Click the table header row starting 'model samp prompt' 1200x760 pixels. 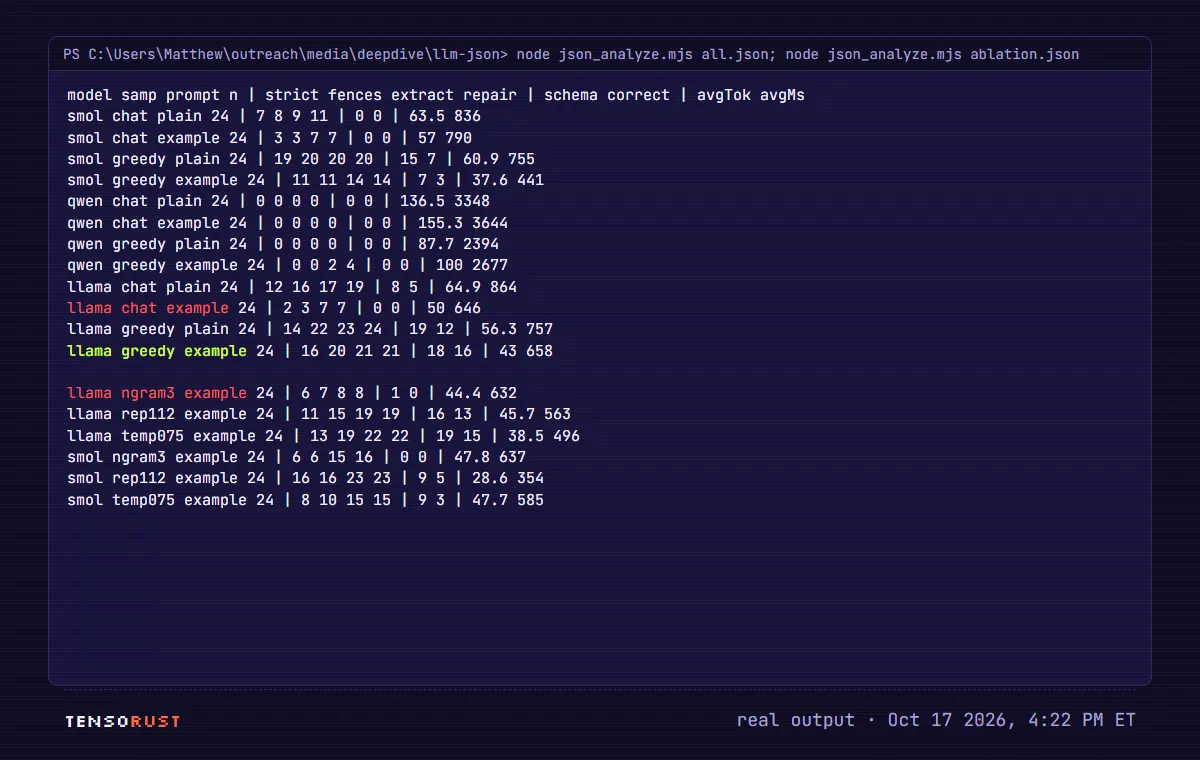(436, 95)
